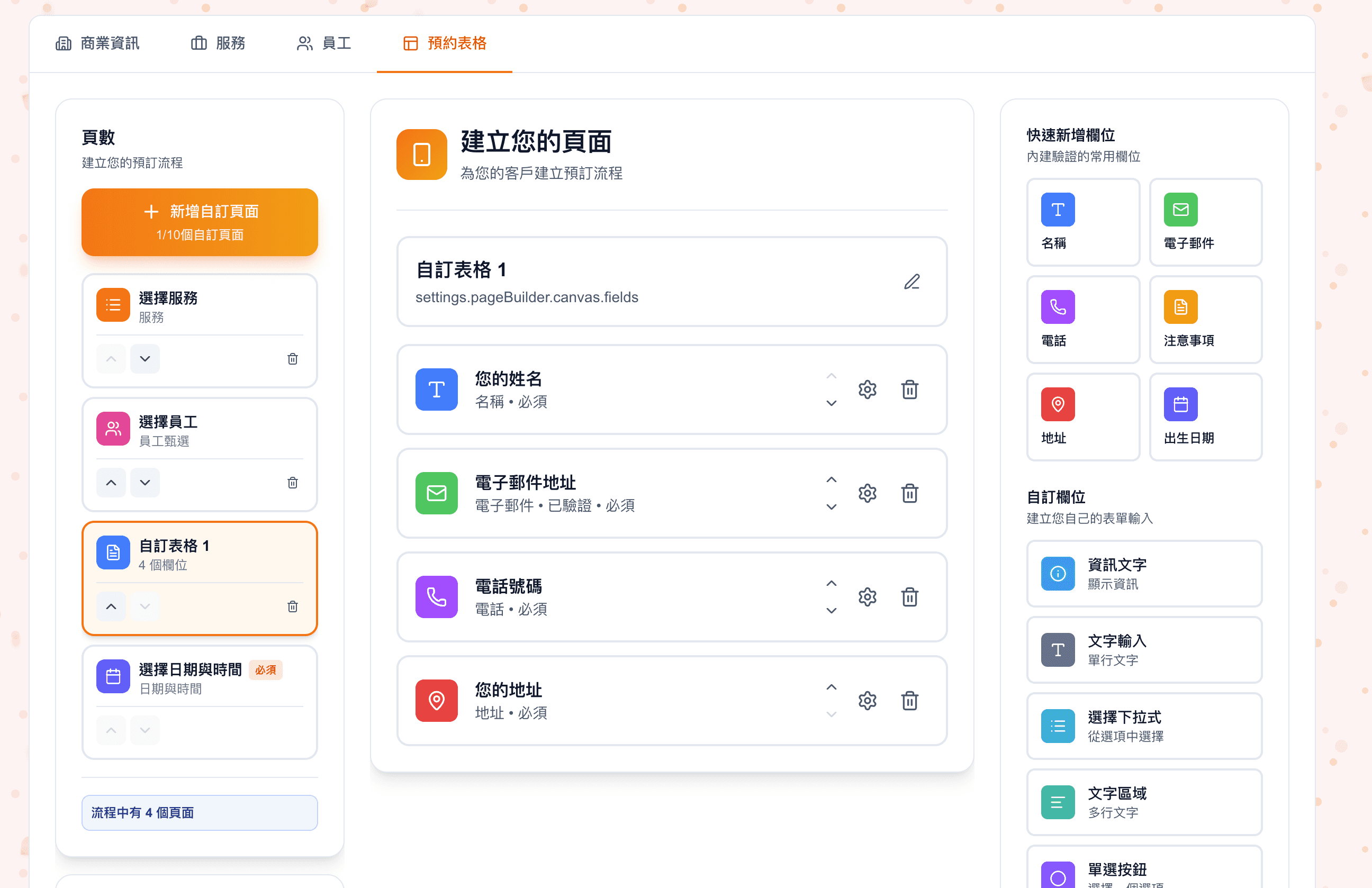Image resolution: width=1372 pixels, height=888 pixels.
Task: Open settings gear for 您的姓名 field
Action: point(867,389)
